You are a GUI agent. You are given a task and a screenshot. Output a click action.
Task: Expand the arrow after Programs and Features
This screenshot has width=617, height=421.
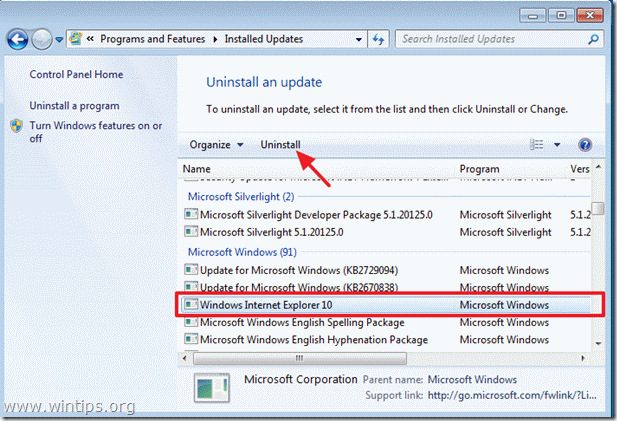point(215,39)
